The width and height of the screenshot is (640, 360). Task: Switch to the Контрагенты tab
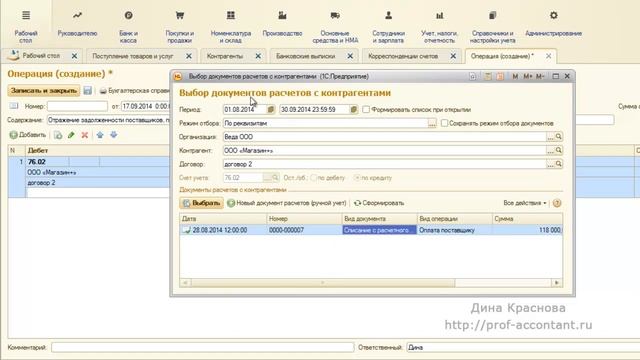coord(225,56)
